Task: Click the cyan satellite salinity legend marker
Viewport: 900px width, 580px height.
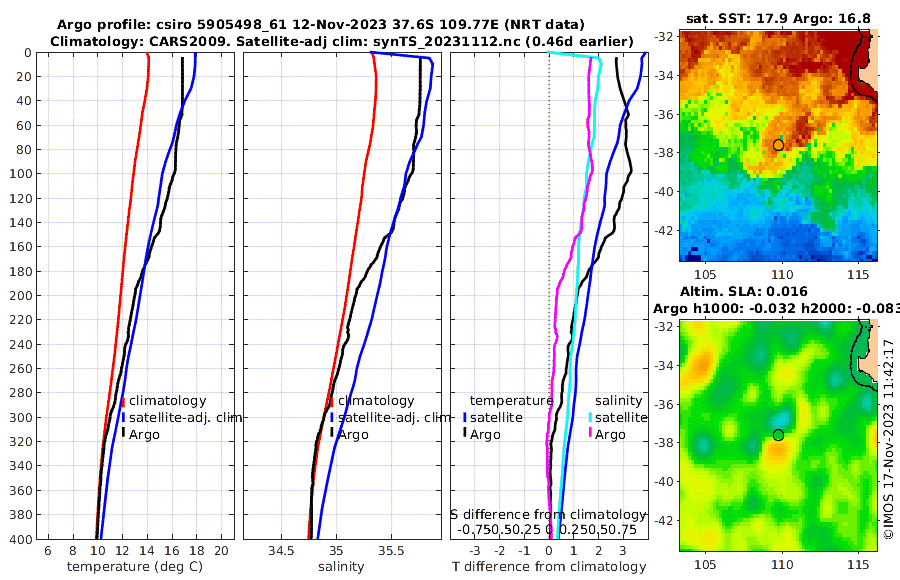Action: [x=590, y=417]
